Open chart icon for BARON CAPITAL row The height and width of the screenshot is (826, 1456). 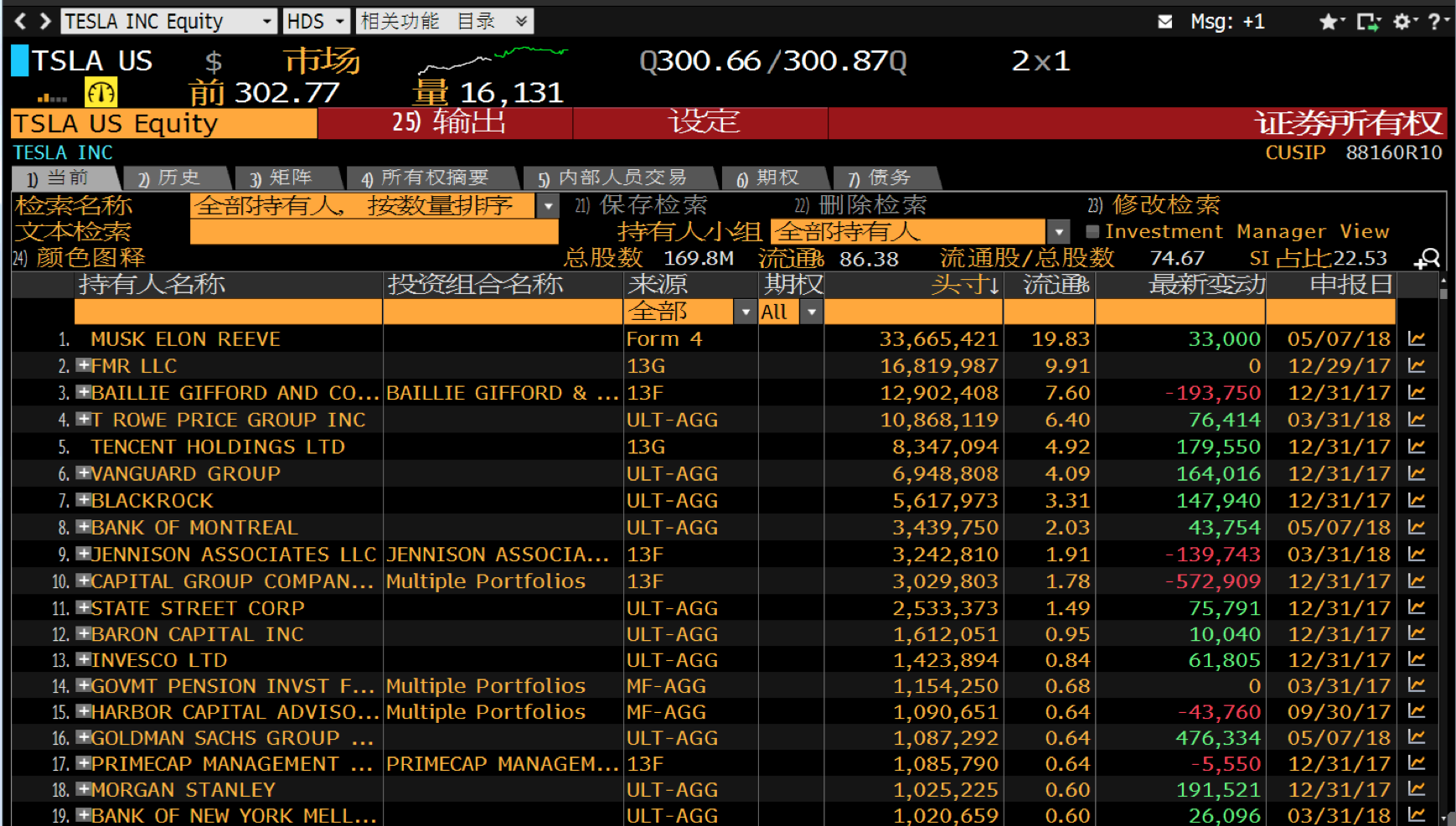1417,633
